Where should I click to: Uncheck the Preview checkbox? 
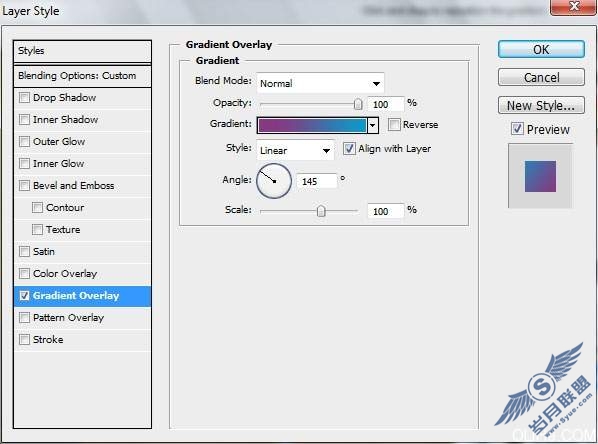(517, 129)
